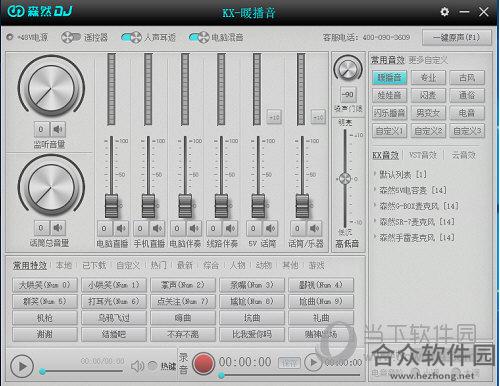Open the 更多自定义 link
This screenshot has height=386, width=500.
pos(428,60)
